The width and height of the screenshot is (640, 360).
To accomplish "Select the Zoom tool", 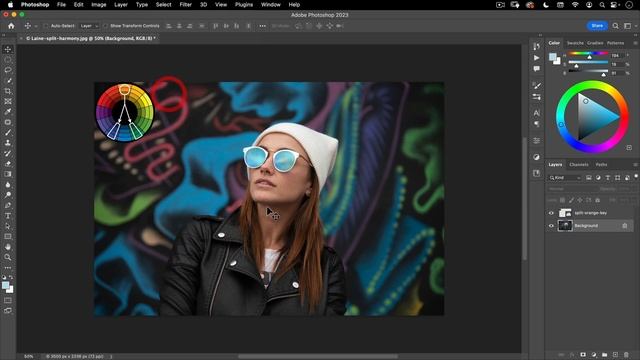I will (8, 258).
